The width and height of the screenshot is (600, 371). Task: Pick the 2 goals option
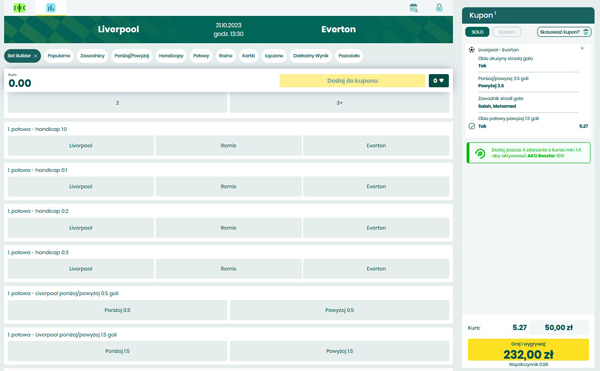(117, 103)
